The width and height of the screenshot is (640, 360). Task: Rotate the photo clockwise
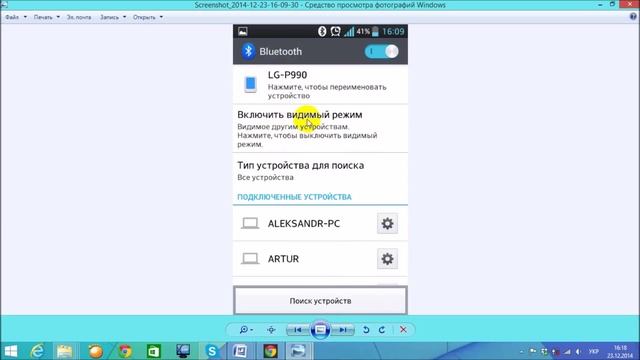(x=382, y=329)
